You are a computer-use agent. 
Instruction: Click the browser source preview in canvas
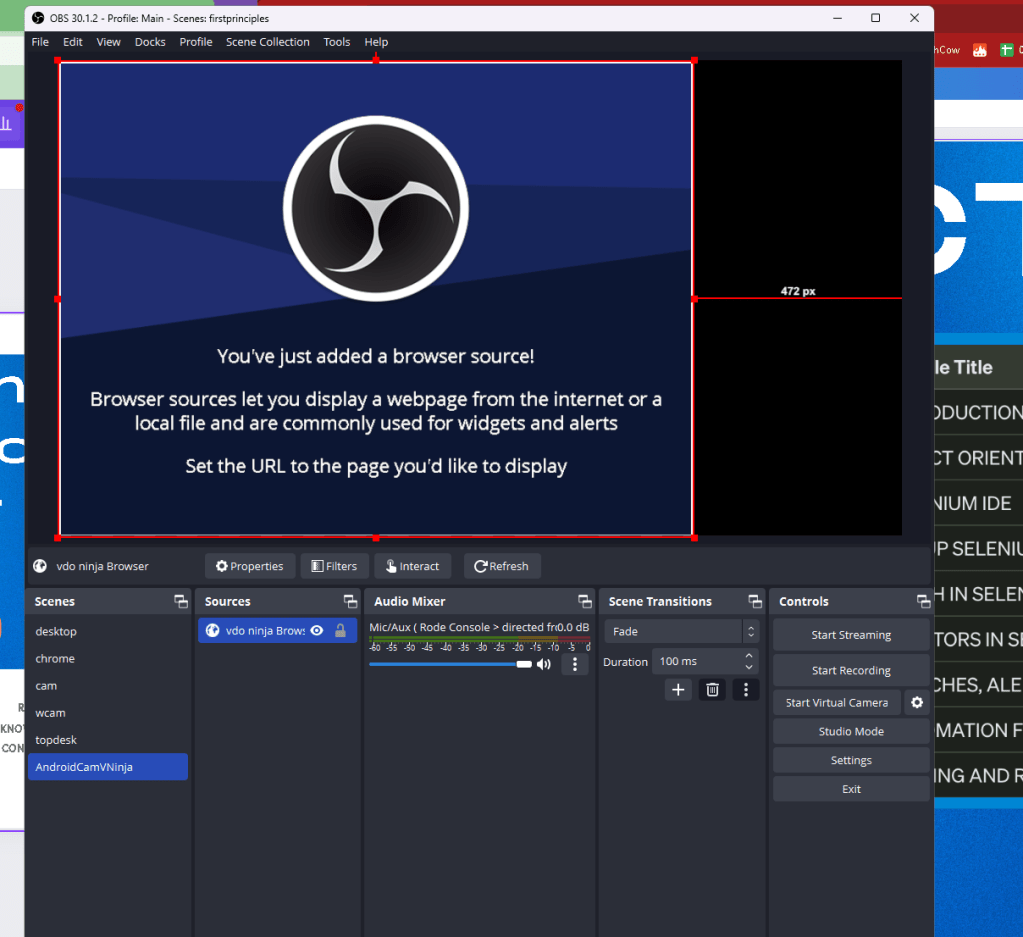pyautogui.click(x=376, y=298)
